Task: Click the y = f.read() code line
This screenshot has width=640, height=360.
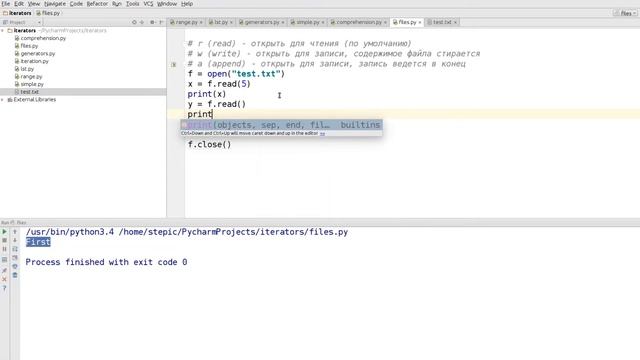Action: click(217, 104)
